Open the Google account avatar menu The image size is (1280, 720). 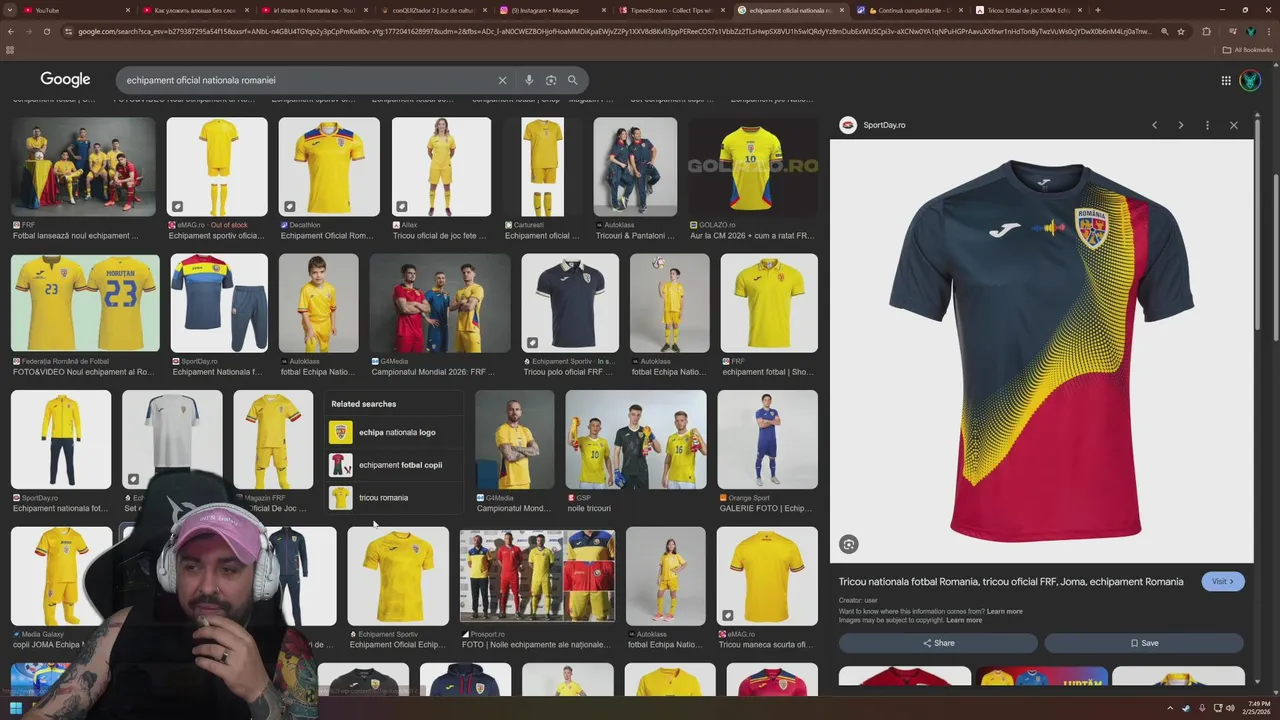[x=1250, y=81]
